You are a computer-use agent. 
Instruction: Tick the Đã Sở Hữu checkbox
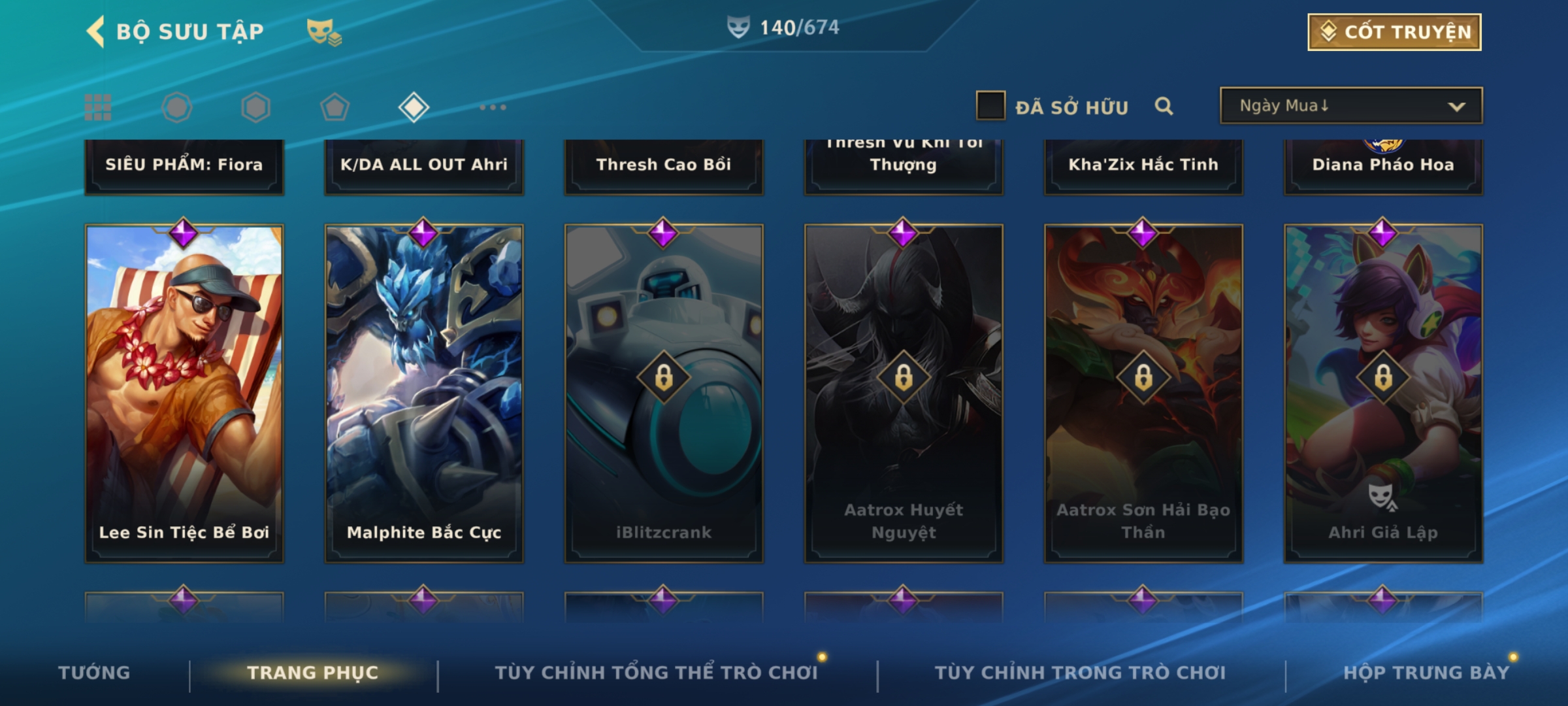click(x=990, y=106)
